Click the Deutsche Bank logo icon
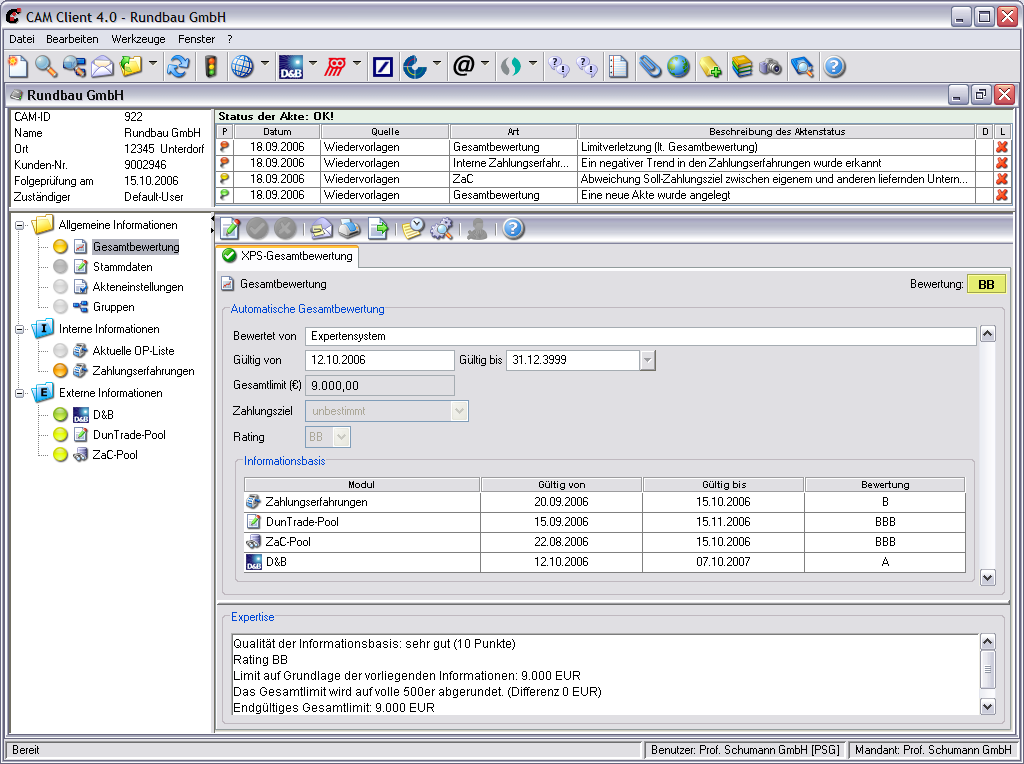The image size is (1024, 764). pos(382,67)
